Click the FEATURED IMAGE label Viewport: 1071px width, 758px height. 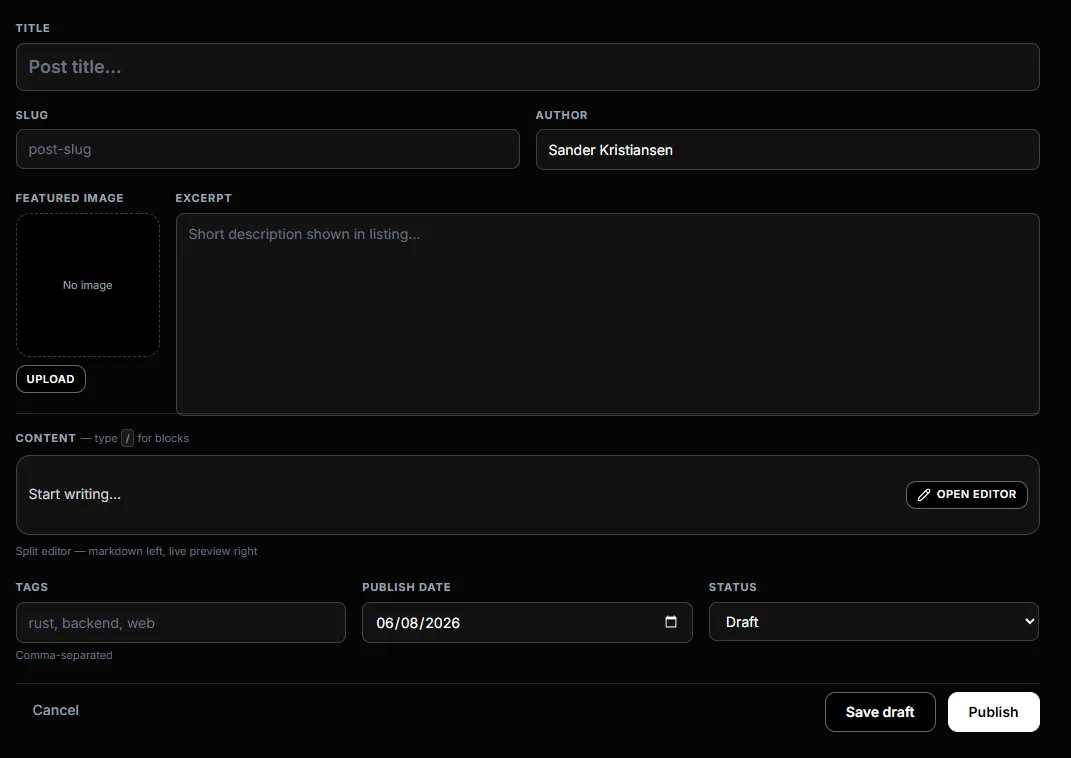[x=70, y=198]
